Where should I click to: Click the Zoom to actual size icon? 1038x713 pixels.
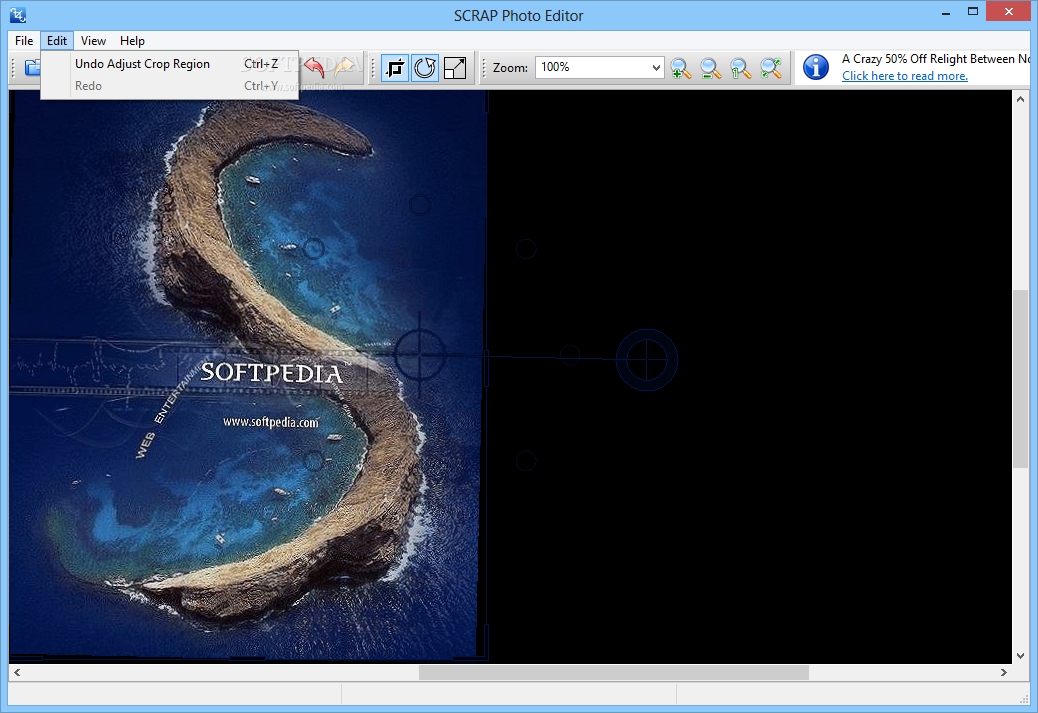coord(740,68)
